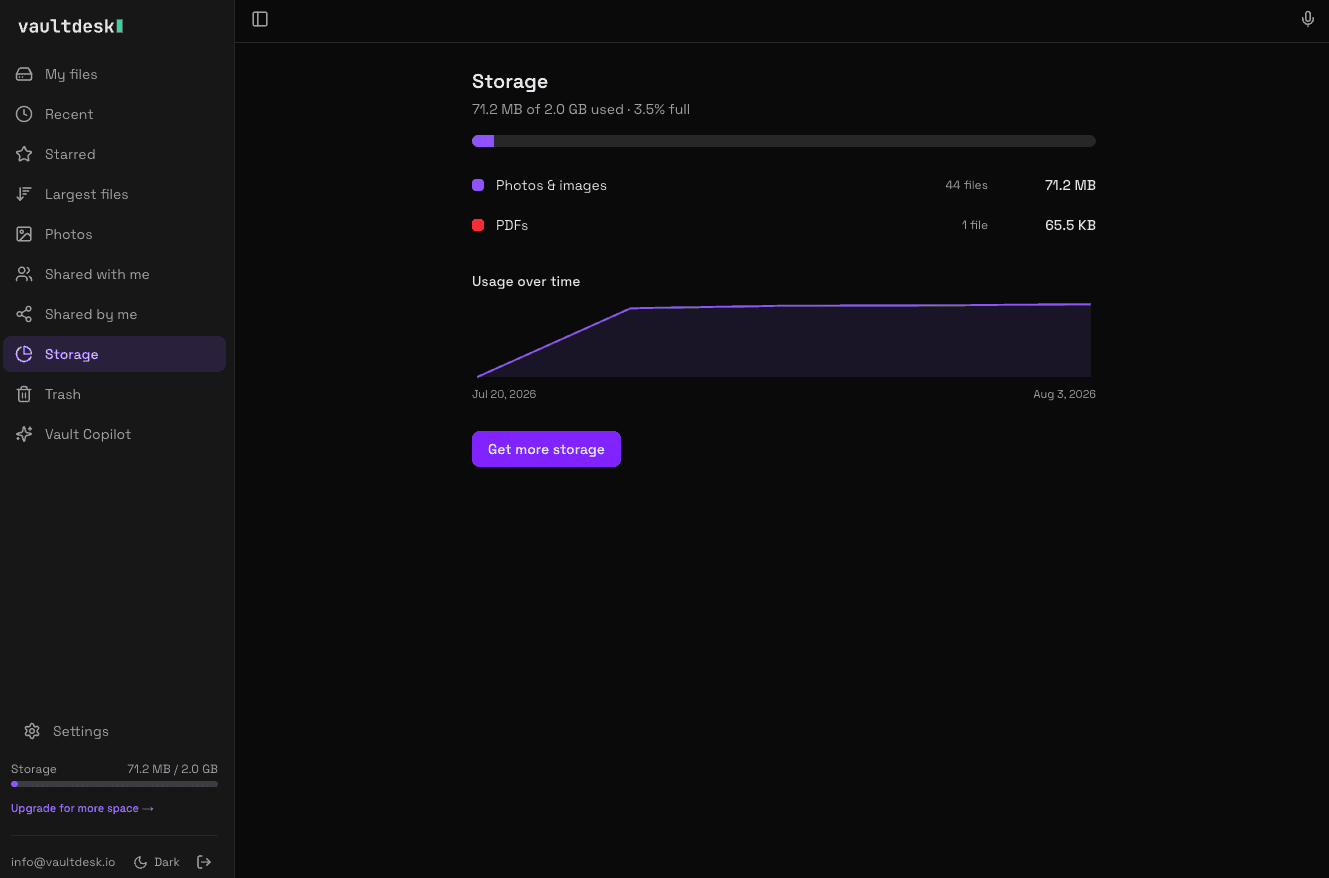Screen dimensions: 1329x878
Task: Click the 1 file count
Action: [975, 225]
